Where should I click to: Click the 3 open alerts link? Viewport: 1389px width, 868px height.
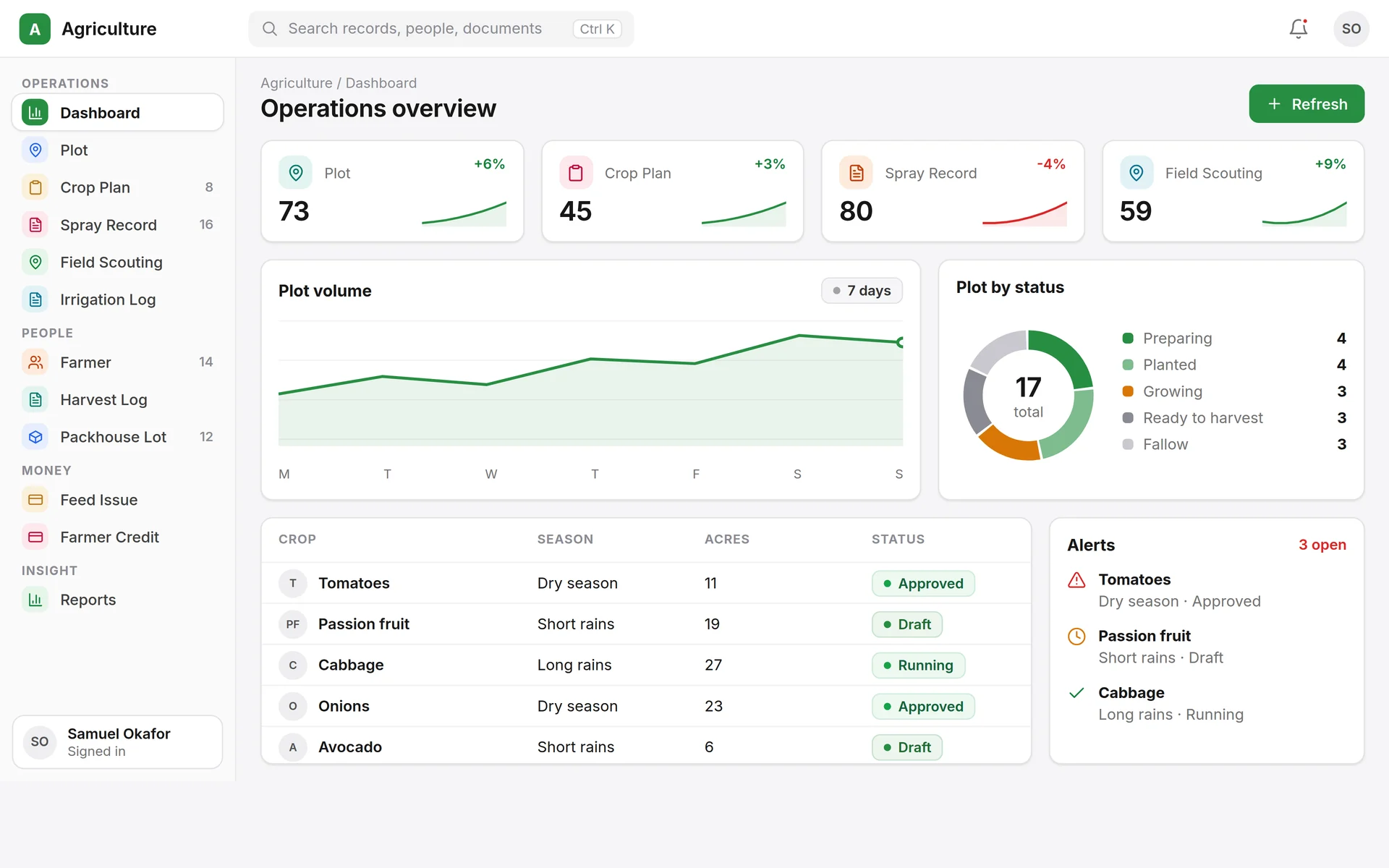[x=1322, y=545]
